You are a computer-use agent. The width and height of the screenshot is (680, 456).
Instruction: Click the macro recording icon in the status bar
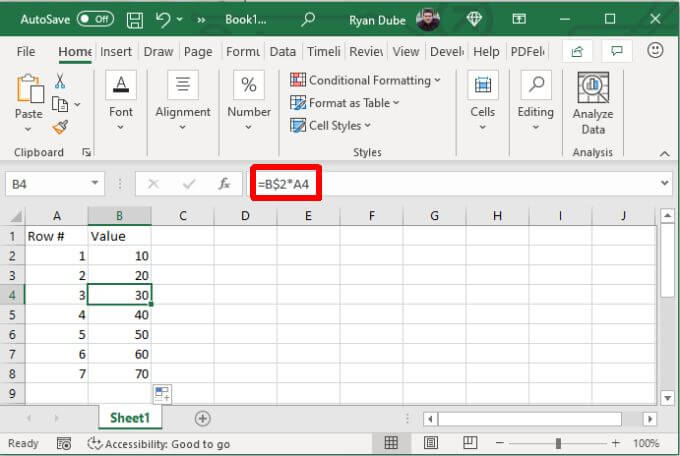click(x=64, y=443)
